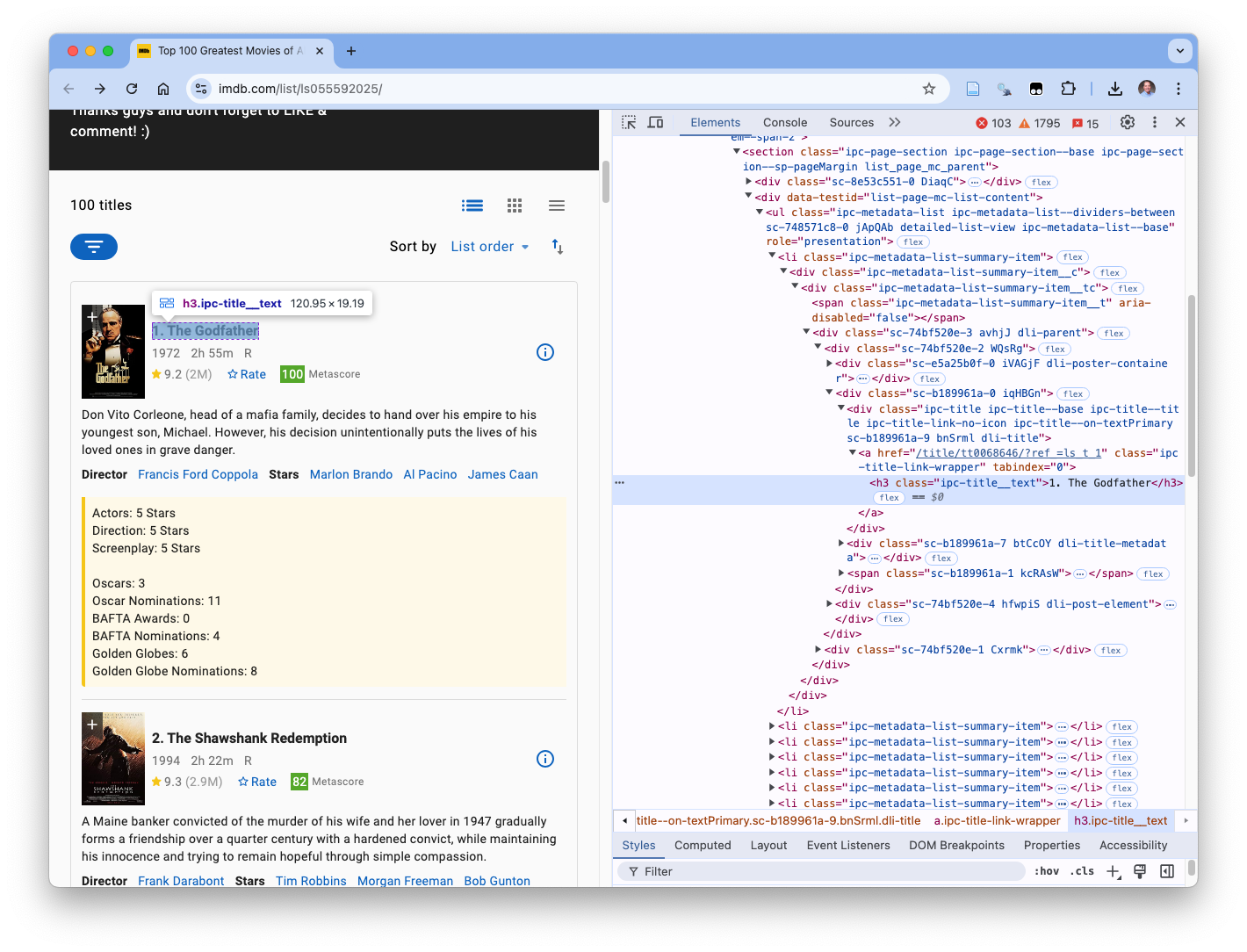Image resolution: width=1247 pixels, height=952 pixels.
Task: Bookmark this page with the star icon
Action: (929, 89)
